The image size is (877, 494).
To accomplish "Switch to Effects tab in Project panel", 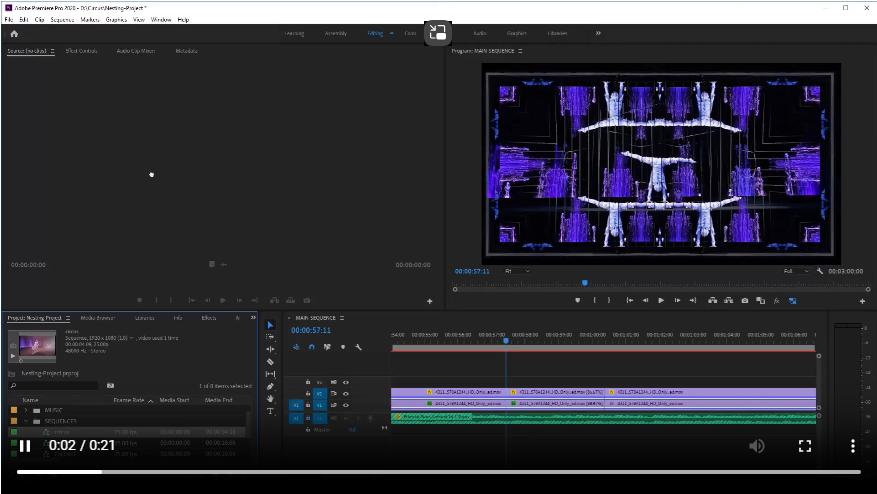I will (209, 318).
